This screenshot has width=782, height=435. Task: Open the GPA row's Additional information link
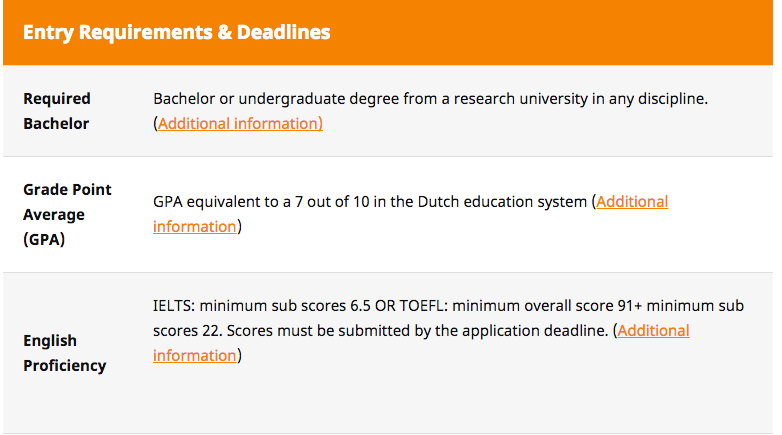(x=631, y=202)
